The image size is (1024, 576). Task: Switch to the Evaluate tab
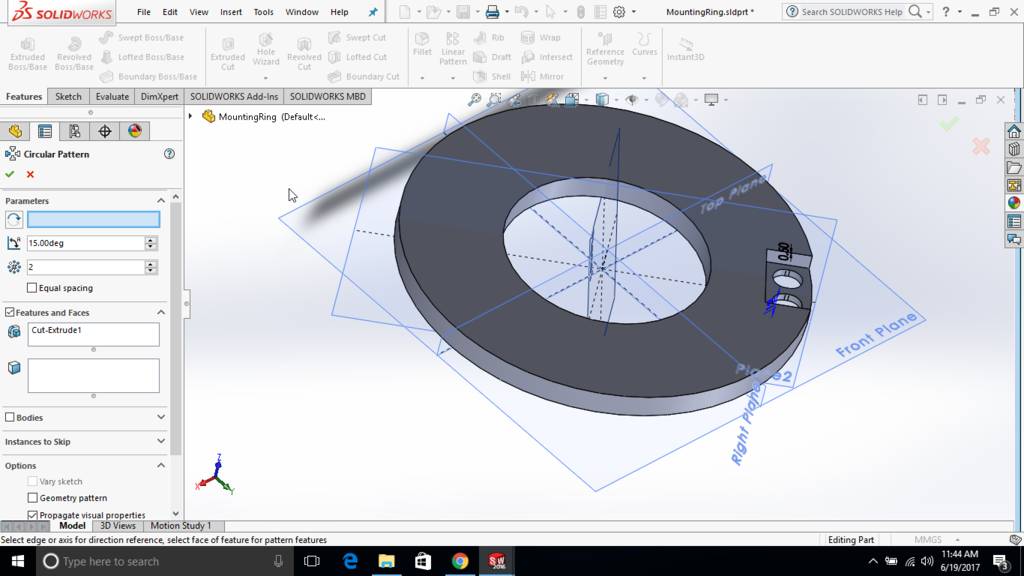(x=112, y=97)
